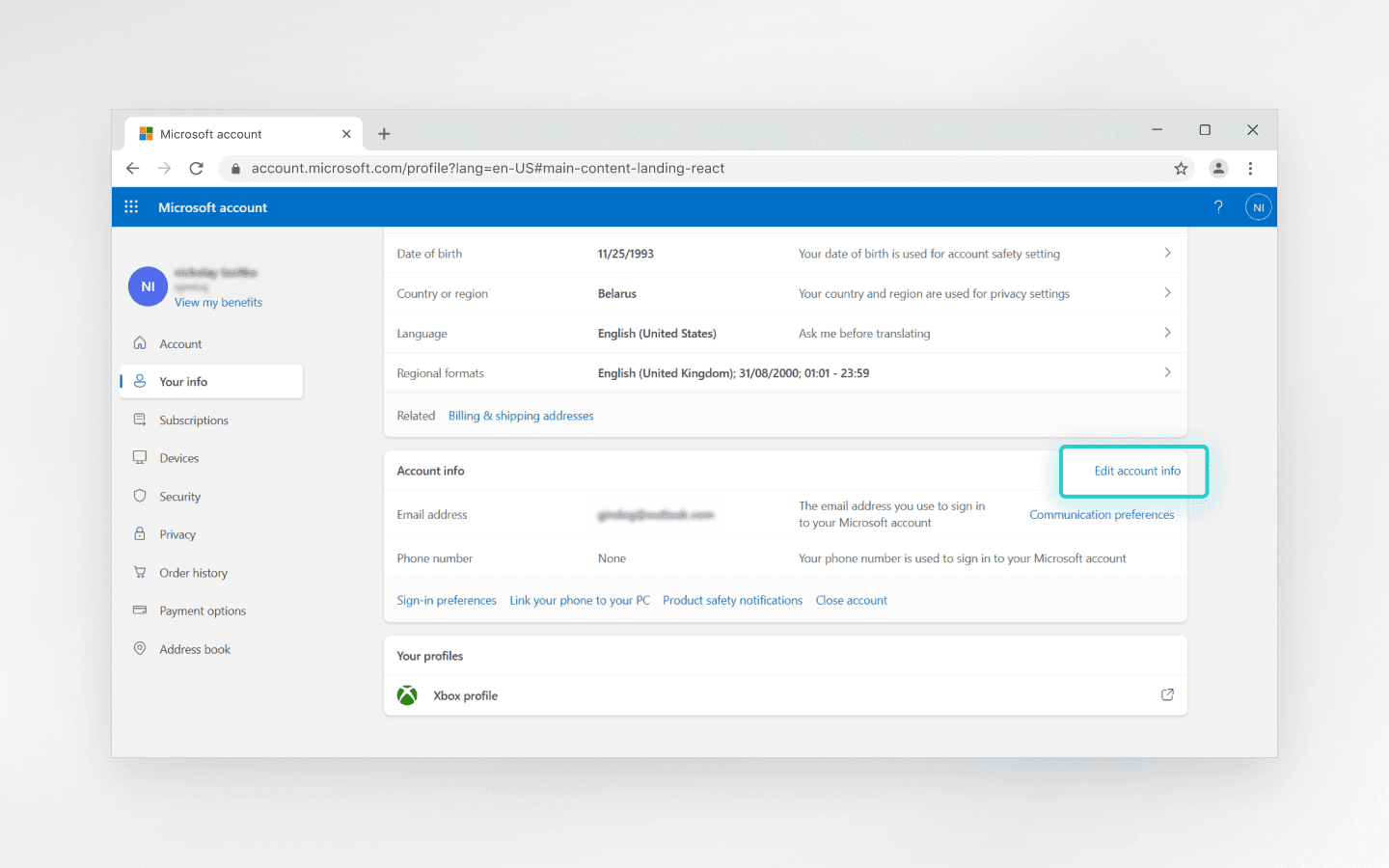Expand the Date of birth row chevron
Screen dimensions: 1389x868
tap(1167, 253)
